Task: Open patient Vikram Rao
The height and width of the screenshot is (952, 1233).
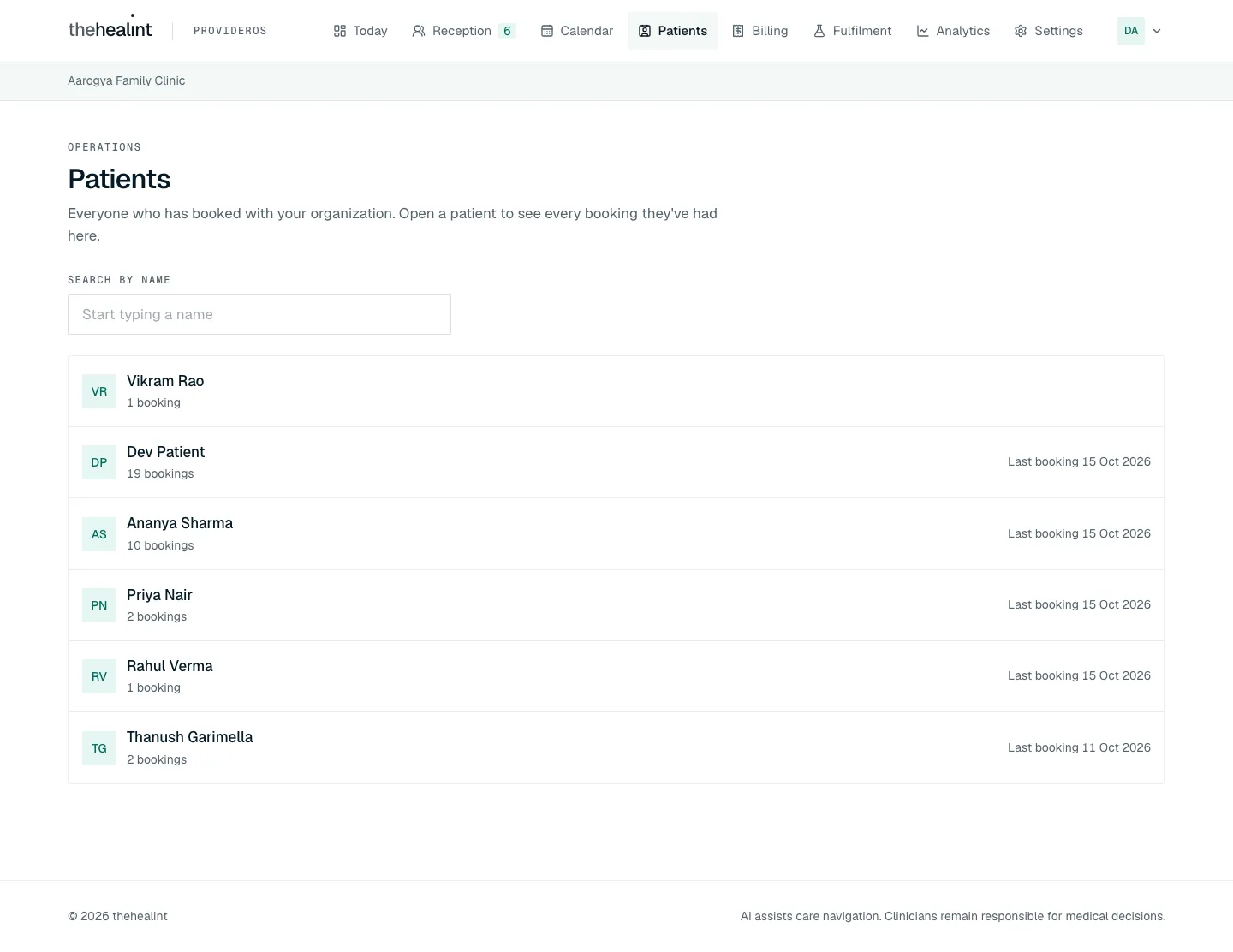Action: pyautogui.click(x=616, y=391)
